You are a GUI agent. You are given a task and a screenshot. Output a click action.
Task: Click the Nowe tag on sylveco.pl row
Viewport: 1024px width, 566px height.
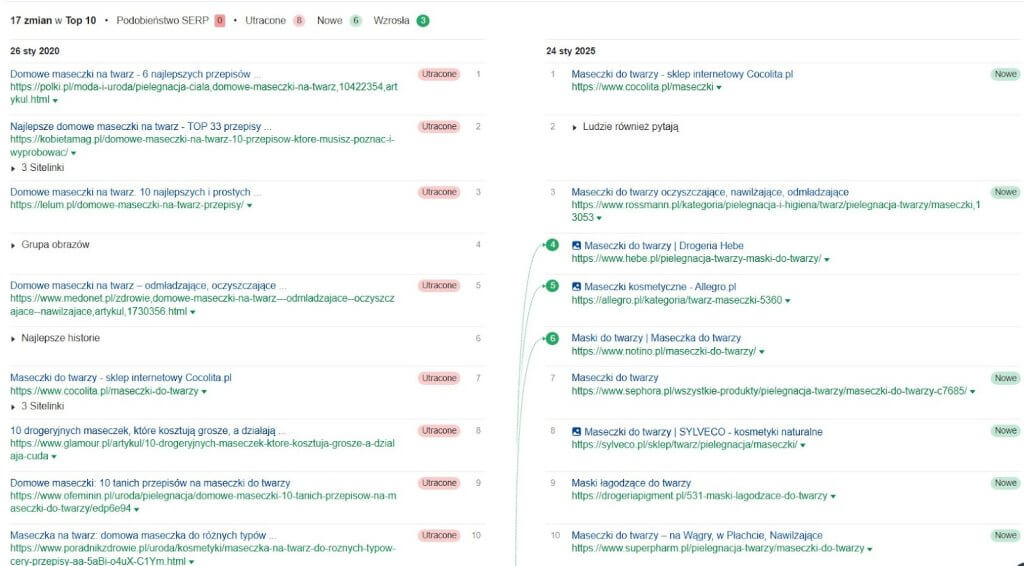1006,431
